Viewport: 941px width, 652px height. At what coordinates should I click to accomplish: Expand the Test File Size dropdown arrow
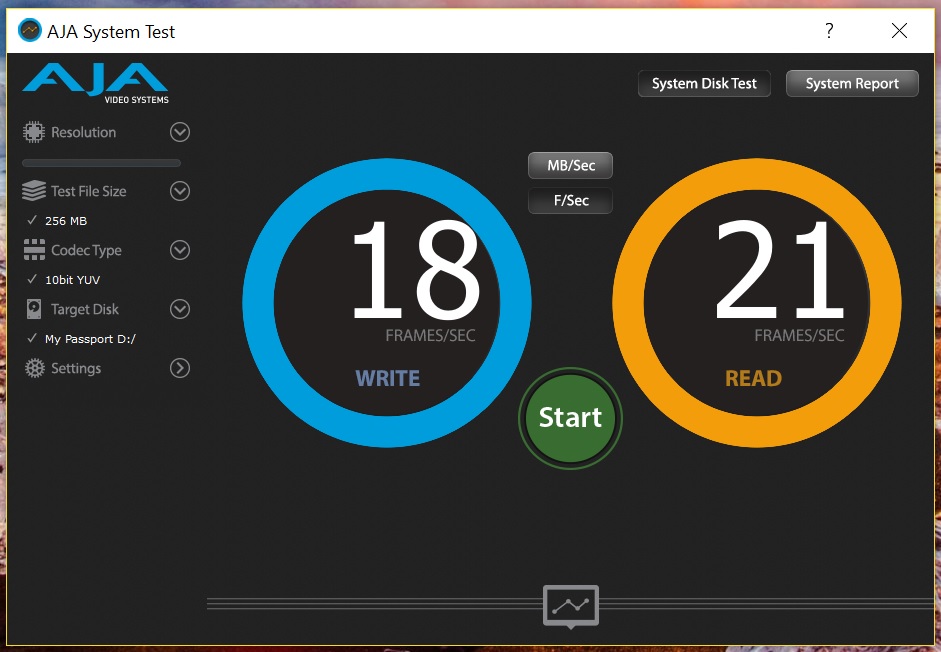point(179,191)
